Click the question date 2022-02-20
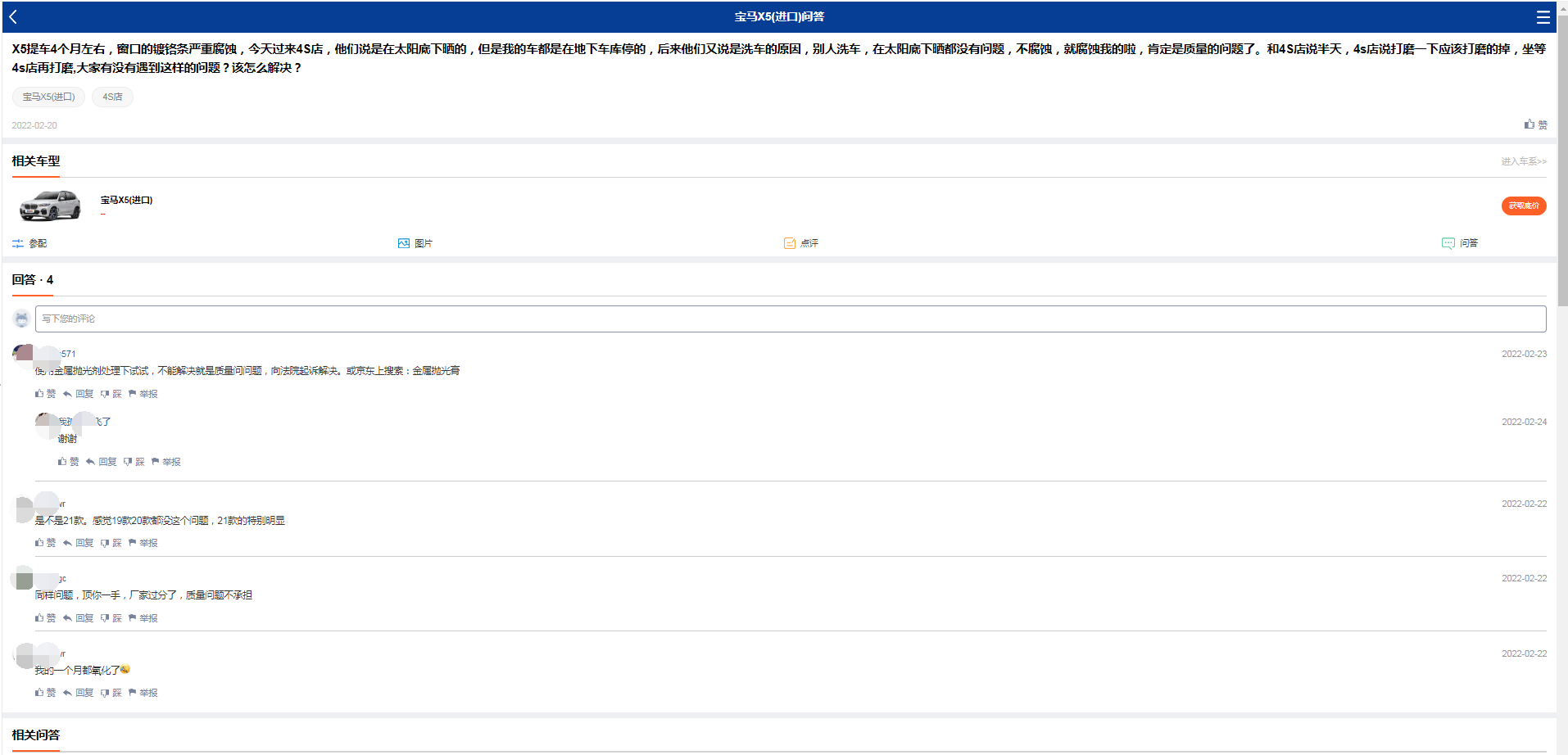1568x755 pixels. click(x=34, y=125)
